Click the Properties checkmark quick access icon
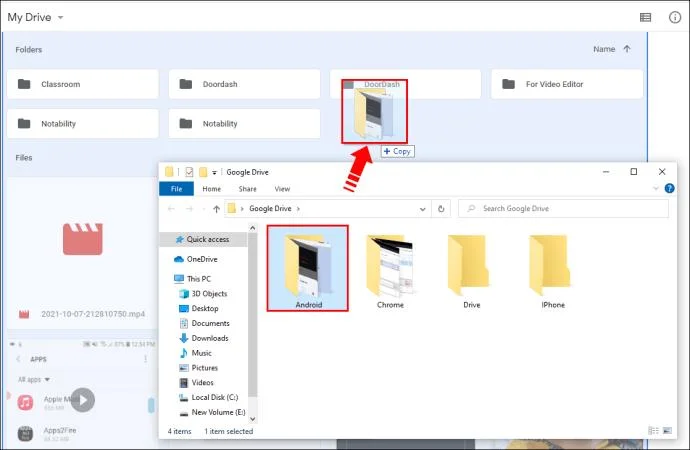Screen dimensions: 690x450 click(189, 172)
